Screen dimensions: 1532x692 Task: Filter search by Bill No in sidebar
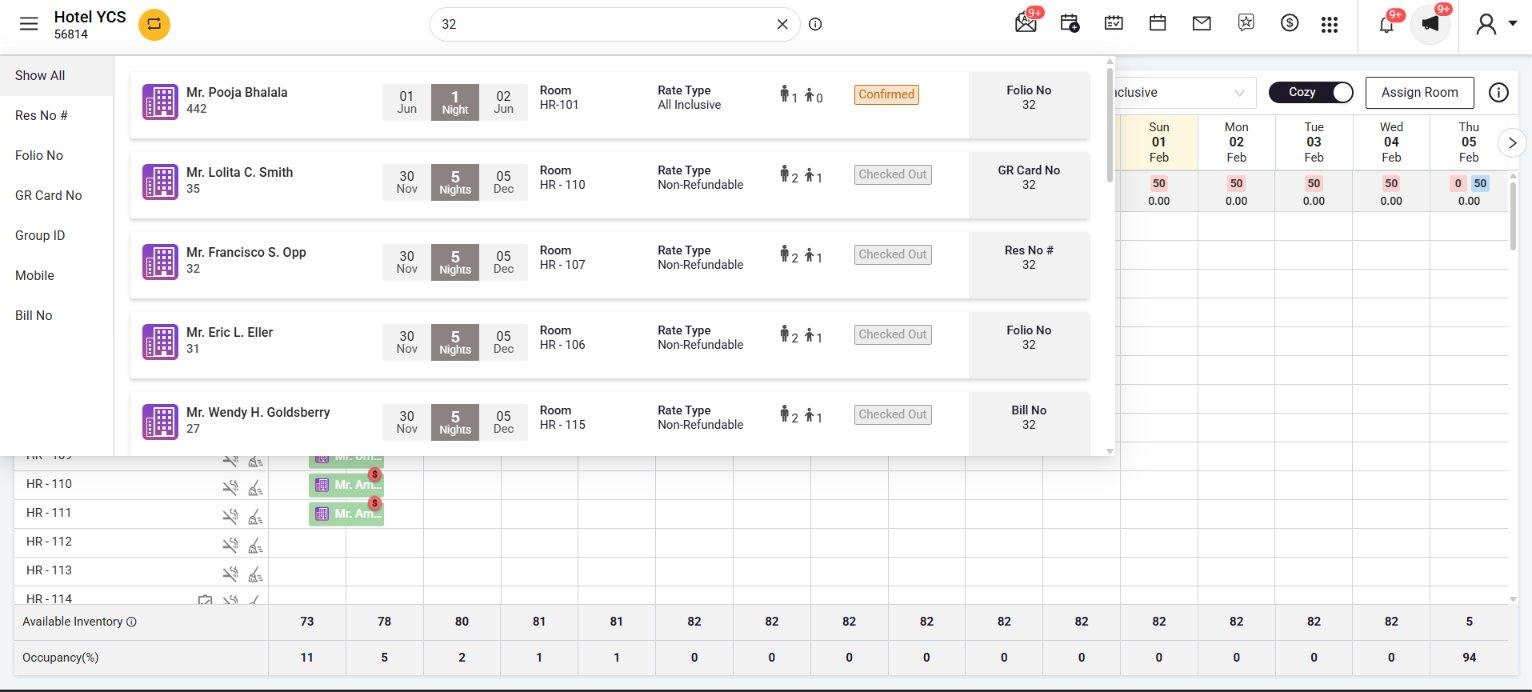(57, 315)
